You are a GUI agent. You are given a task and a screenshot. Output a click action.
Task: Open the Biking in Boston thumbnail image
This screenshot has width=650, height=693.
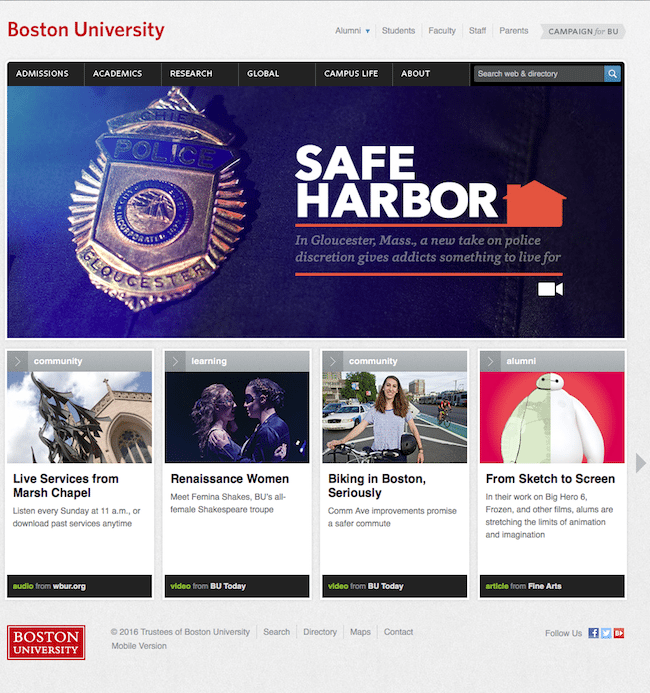[x=395, y=417]
